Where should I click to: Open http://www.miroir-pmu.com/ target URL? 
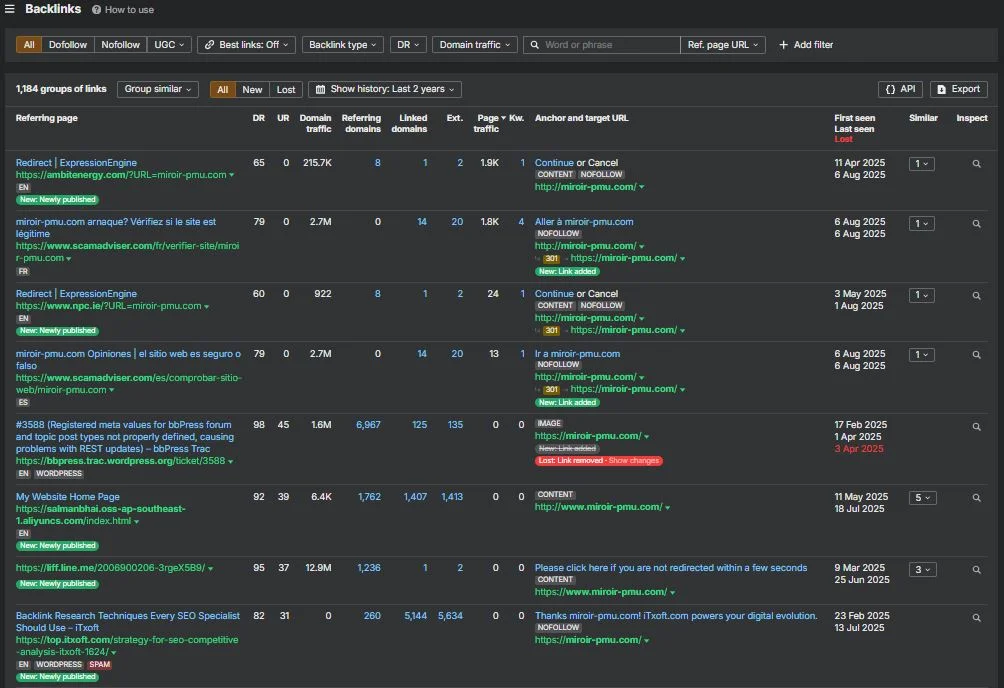(599, 507)
